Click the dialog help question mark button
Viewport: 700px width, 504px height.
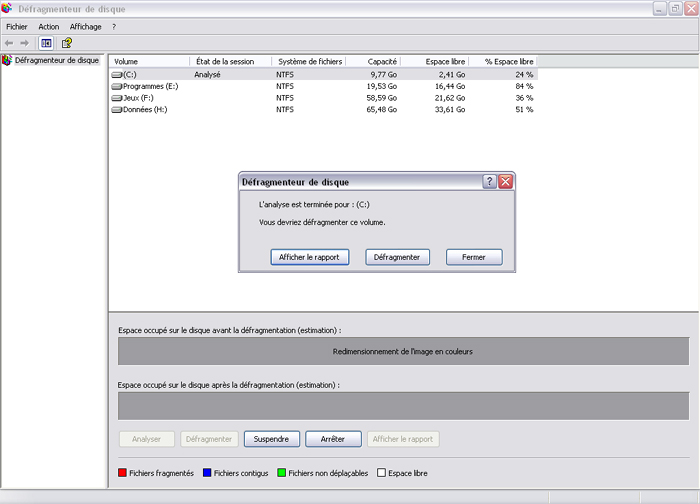tap(489, 181)
